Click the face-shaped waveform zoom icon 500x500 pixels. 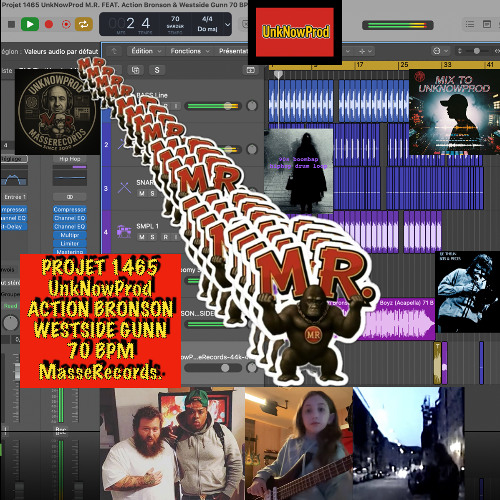[436, 51]
